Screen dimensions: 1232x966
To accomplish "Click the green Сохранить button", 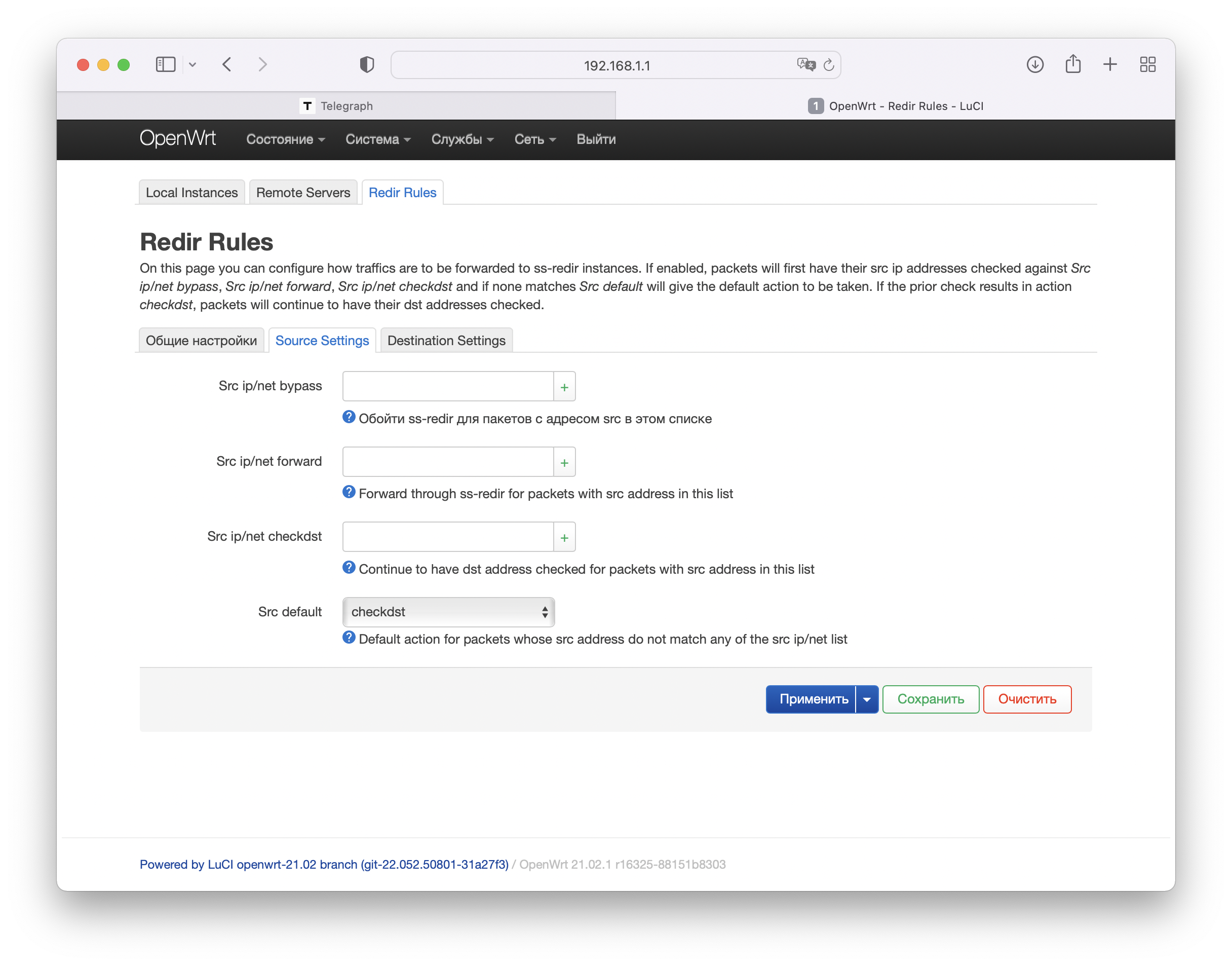I will [930, 699].
